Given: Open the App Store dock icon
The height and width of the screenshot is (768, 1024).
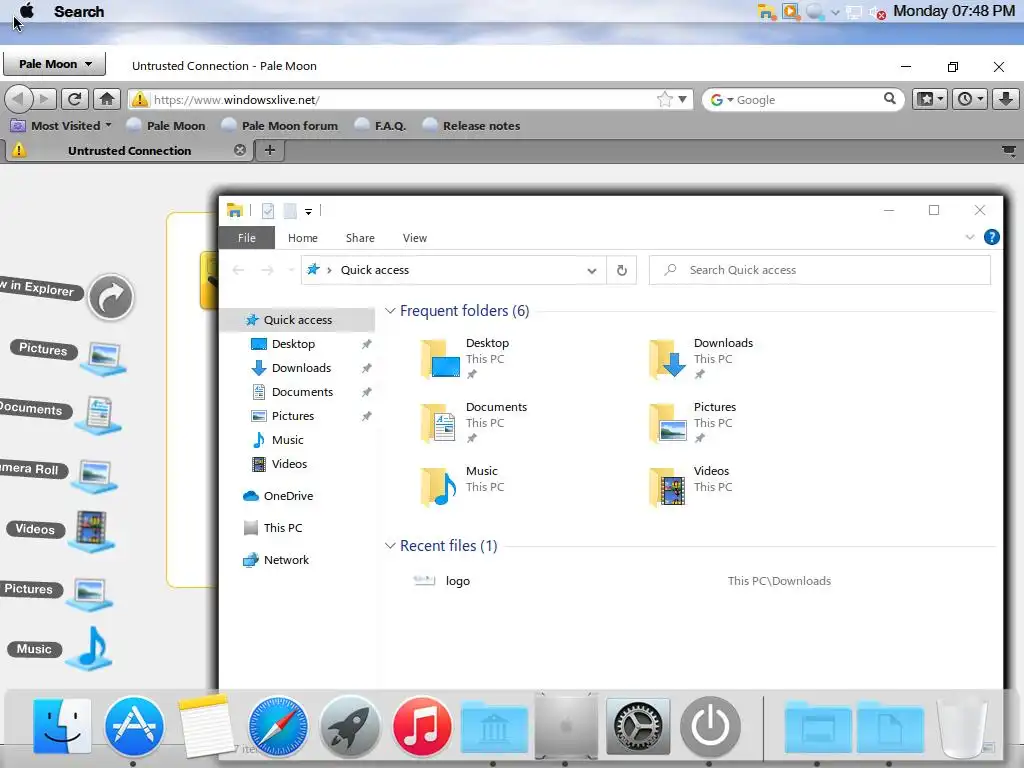Looking at the screenshot, I should point(134,726).
